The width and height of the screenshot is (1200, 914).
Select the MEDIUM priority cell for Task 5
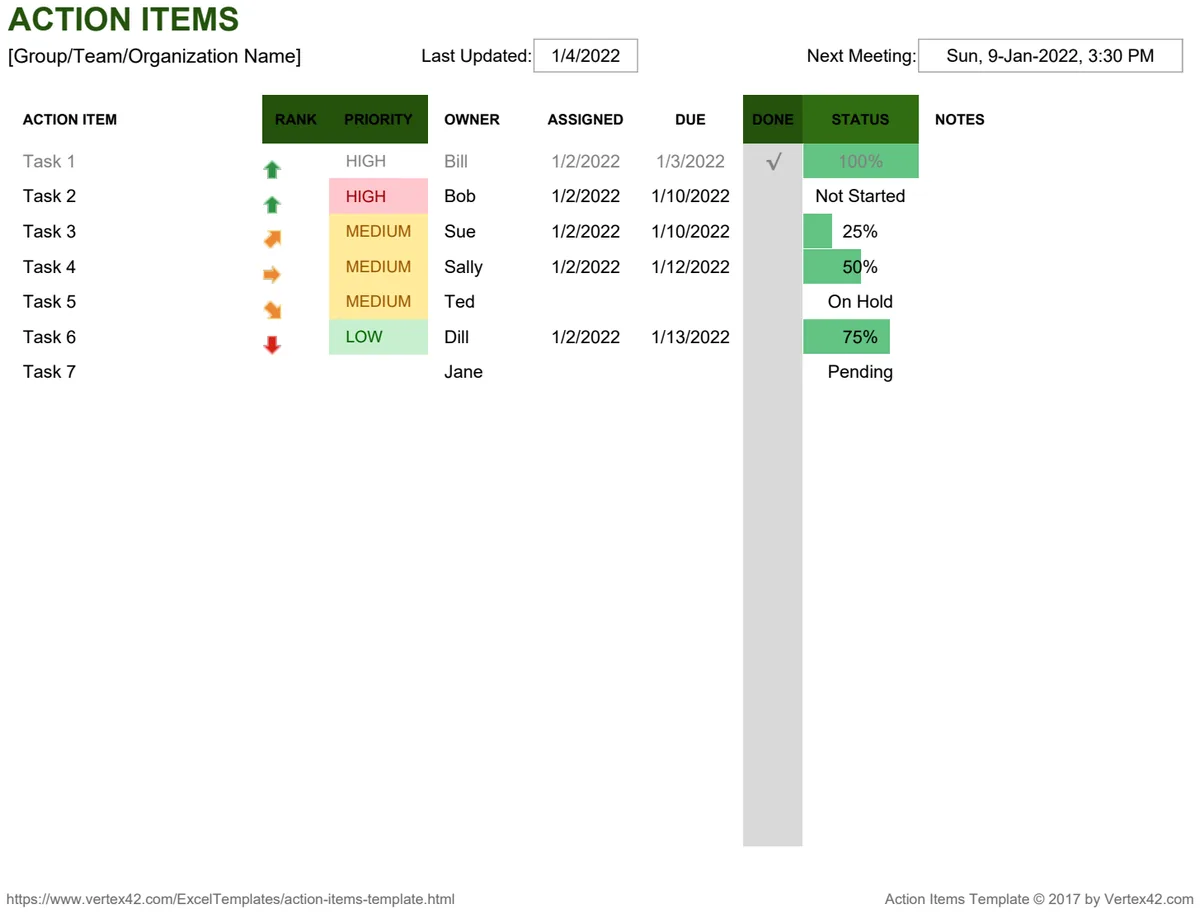378,302
